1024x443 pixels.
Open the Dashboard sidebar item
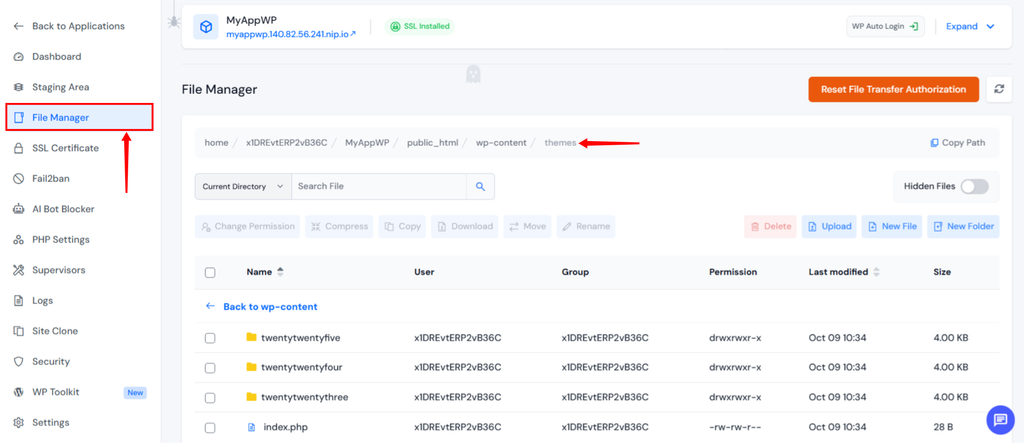click(x=56, y=56)
